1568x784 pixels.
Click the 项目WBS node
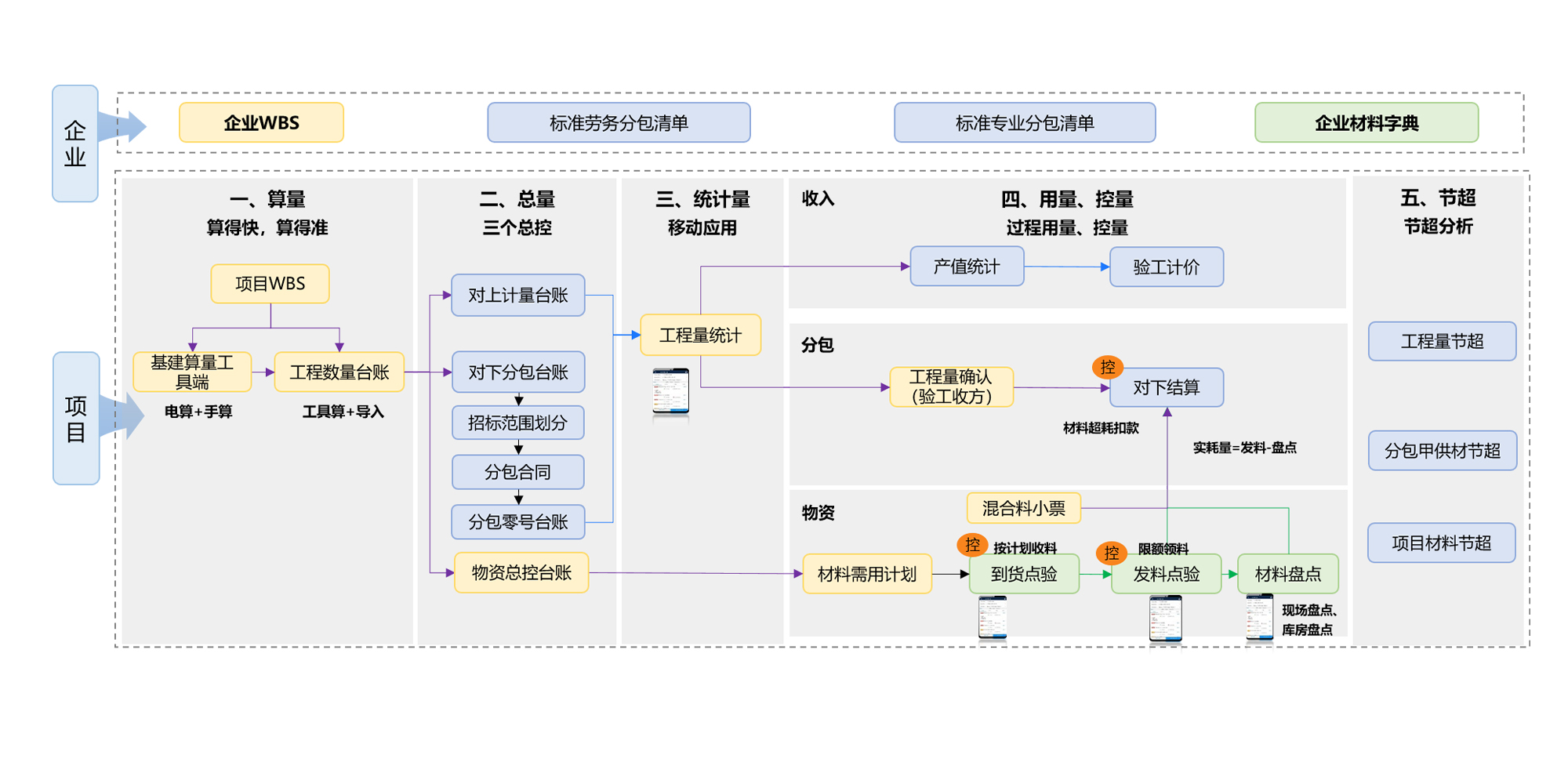pyautogui.click(x=270, y=284)
